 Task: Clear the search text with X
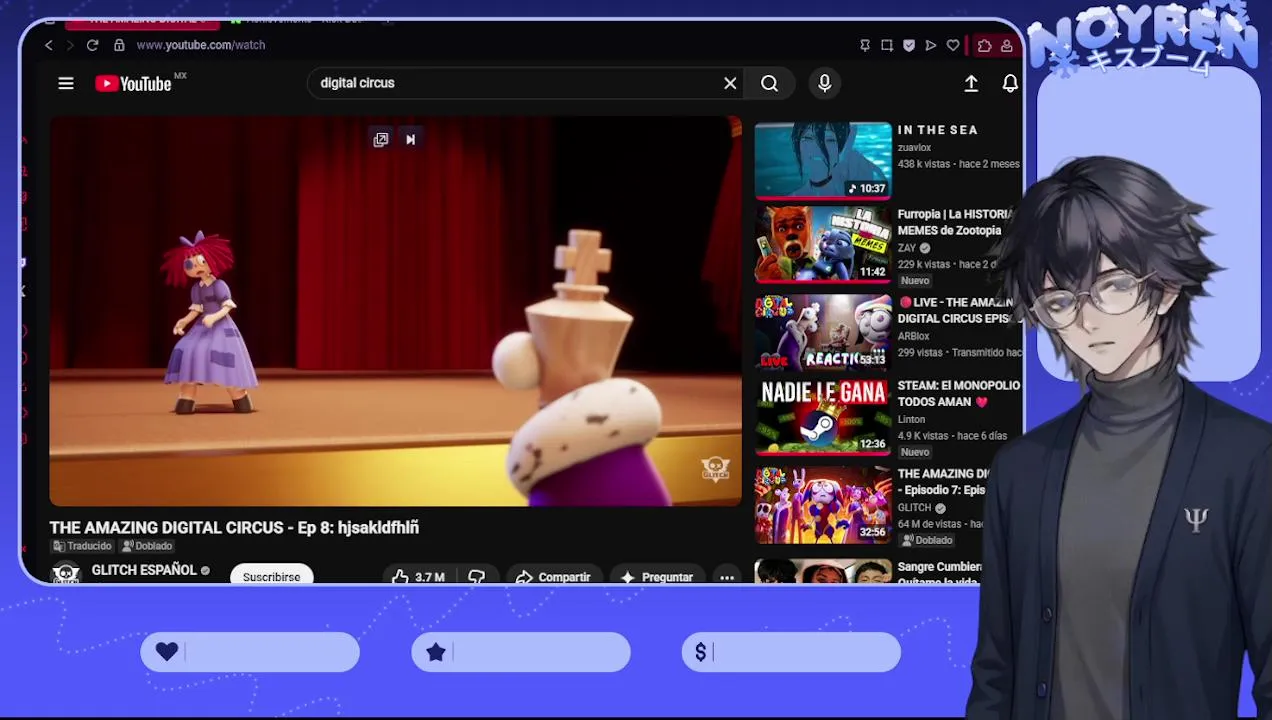pos(730,84)
